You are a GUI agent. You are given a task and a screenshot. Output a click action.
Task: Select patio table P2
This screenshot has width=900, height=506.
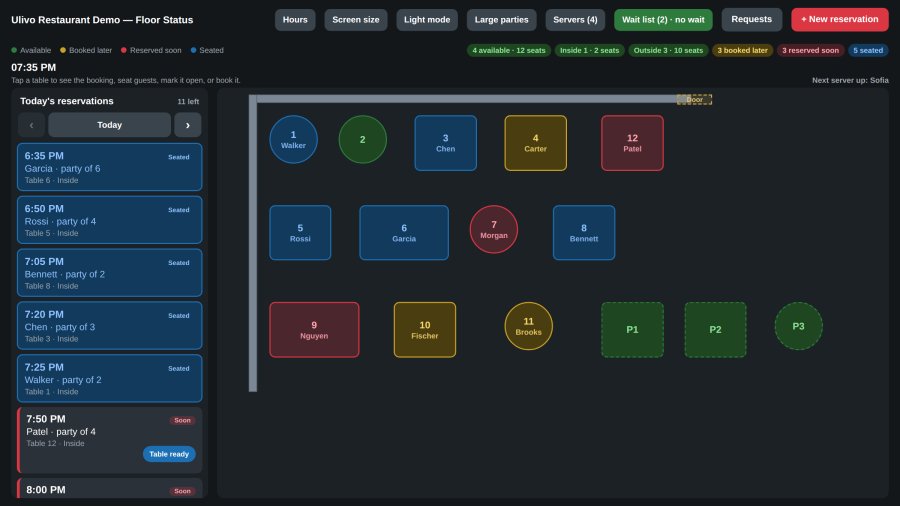pyautogui.click(x=715, y=330)
